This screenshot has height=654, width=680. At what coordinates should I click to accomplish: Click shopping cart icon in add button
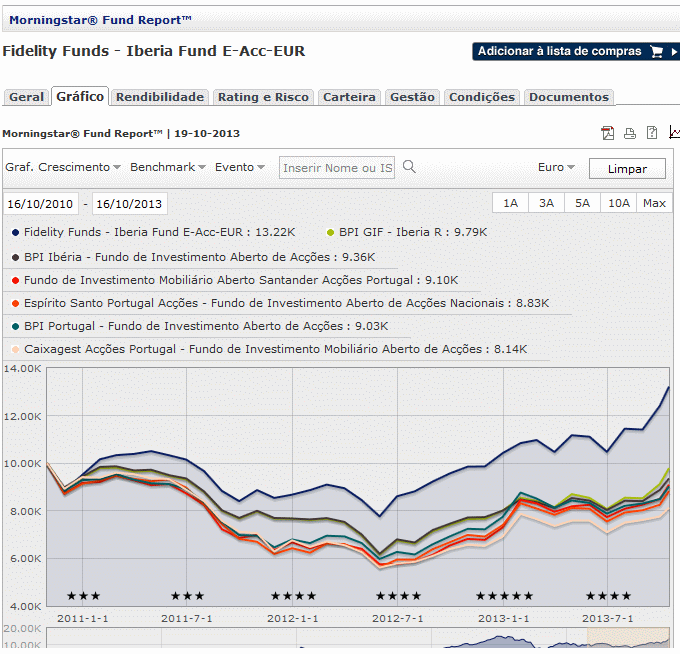(x=657, y=52)
